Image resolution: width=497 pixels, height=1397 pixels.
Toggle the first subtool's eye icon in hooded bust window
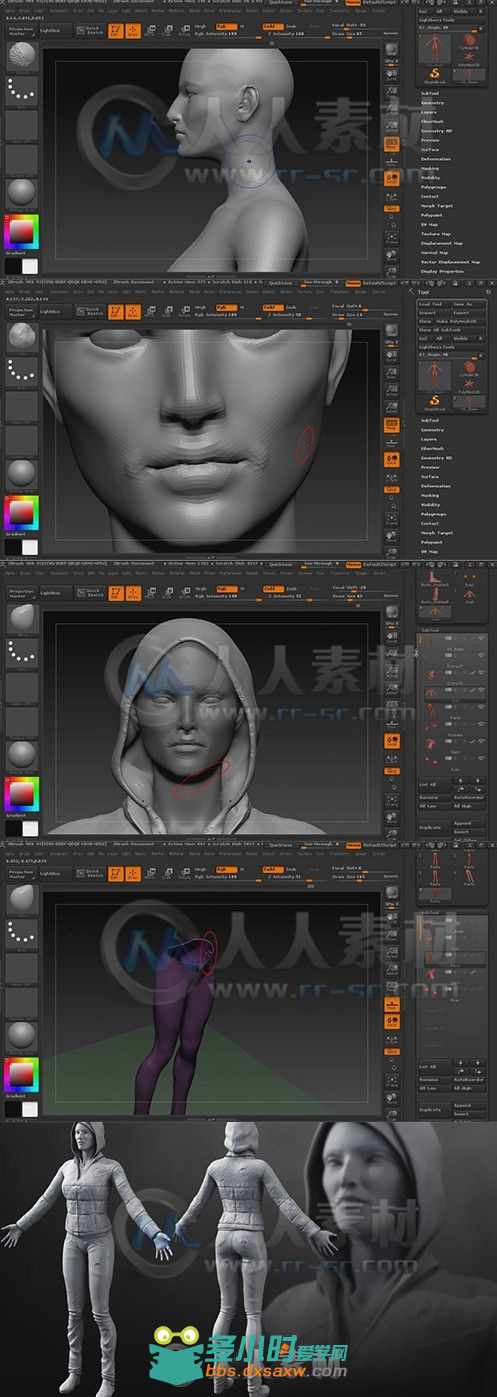coord(481,638)
